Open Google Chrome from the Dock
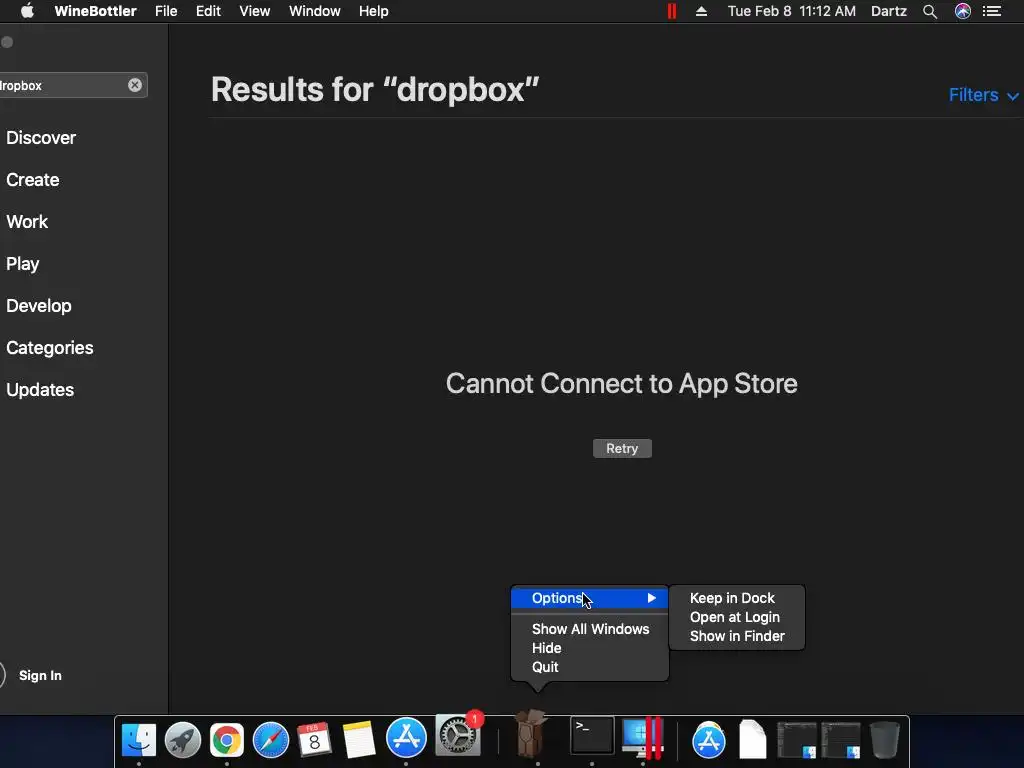 point(227,740)
